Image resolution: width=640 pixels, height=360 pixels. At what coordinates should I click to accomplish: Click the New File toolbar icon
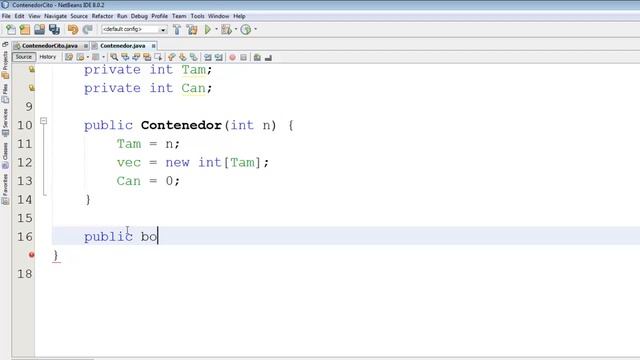point(11,29)
